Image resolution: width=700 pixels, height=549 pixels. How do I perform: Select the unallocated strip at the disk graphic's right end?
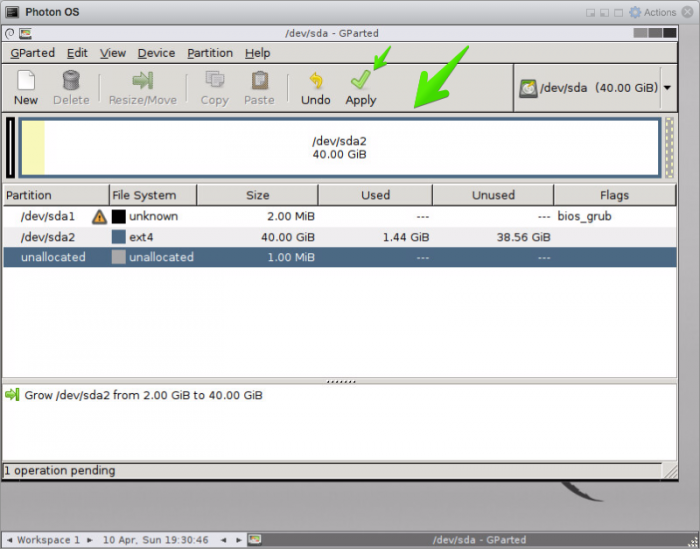point(669,148)
